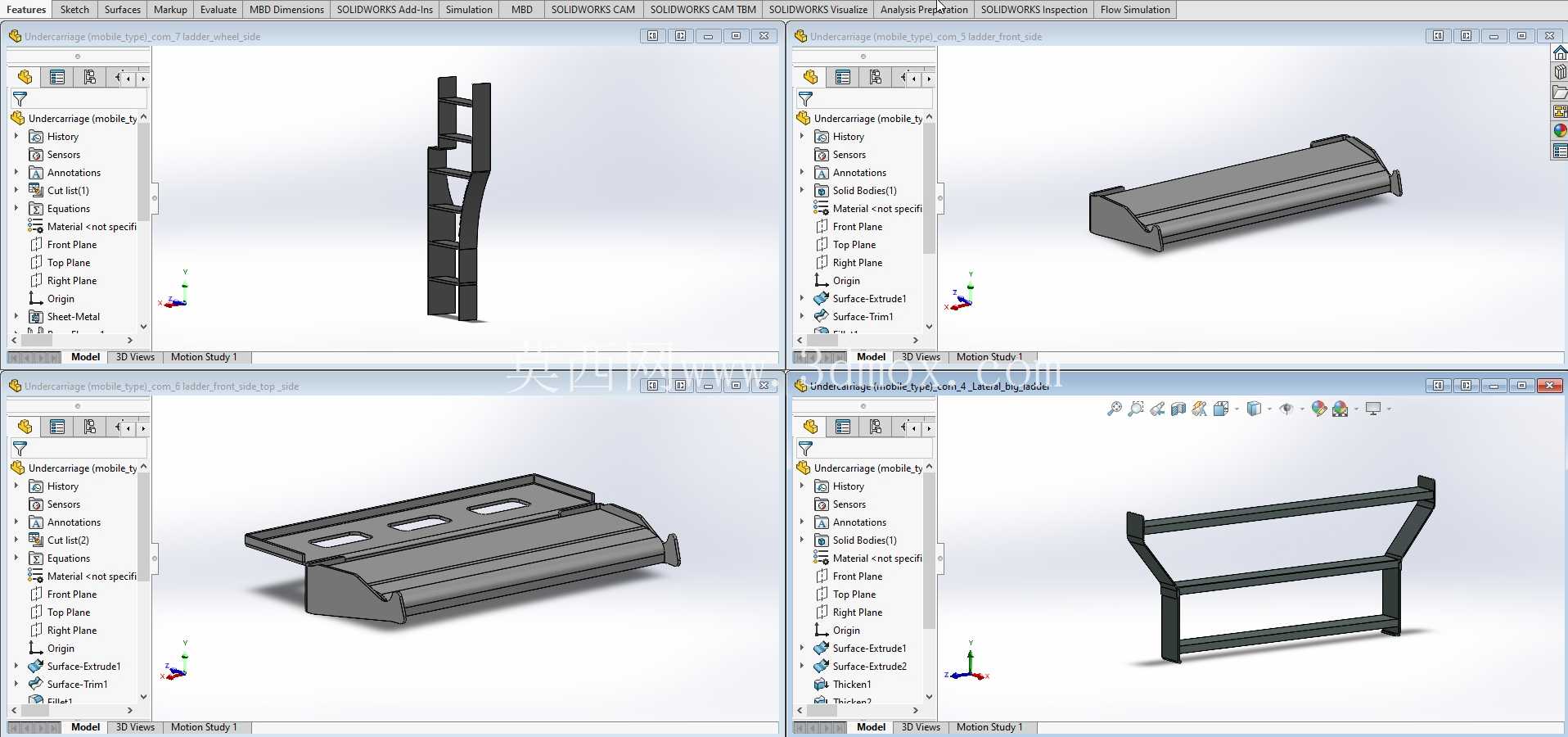Click View Settings monitor icon
1568x737 pixels.
pyautogui.click(x=1373, y=409)
